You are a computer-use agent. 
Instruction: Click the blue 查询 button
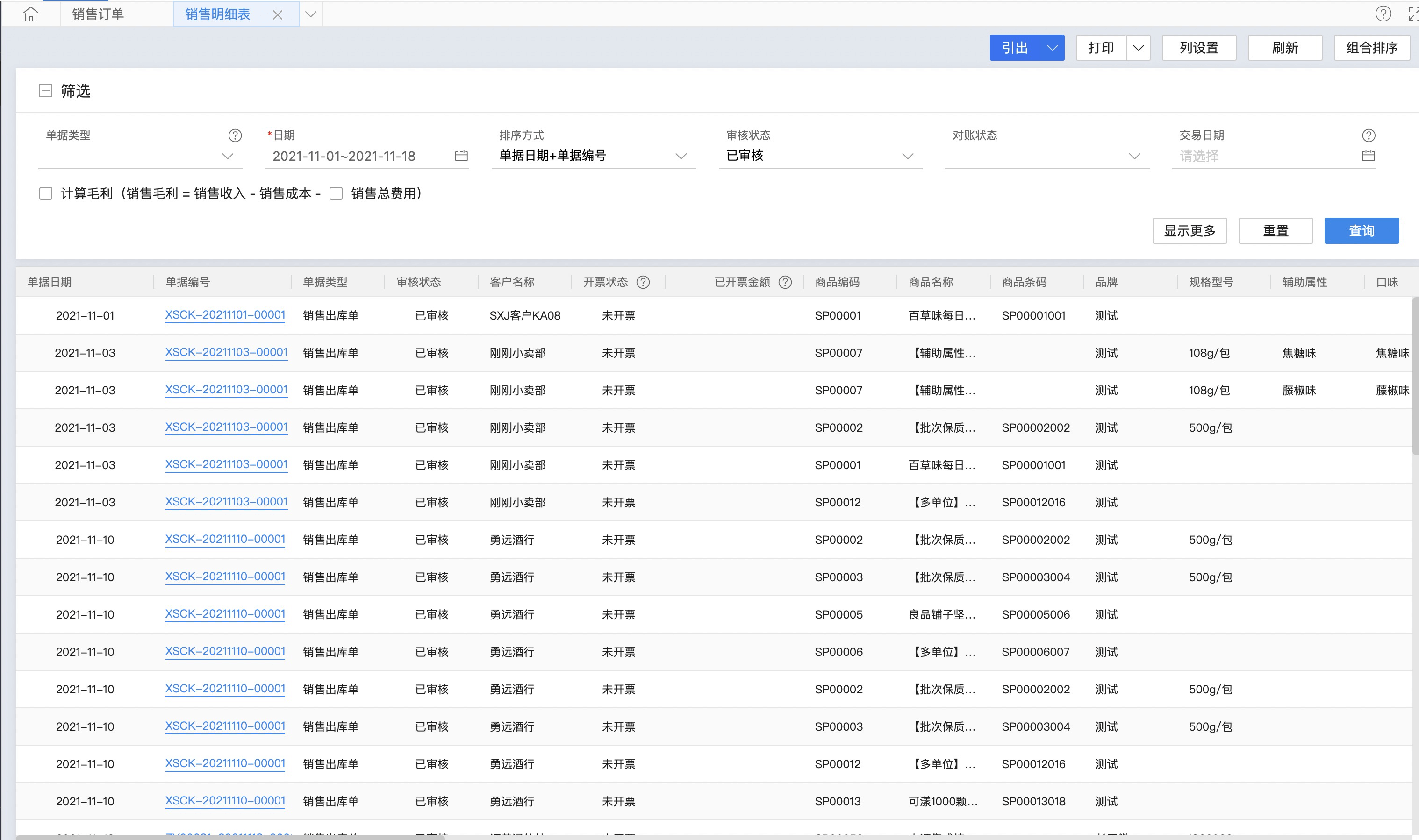pos(1361,231)
